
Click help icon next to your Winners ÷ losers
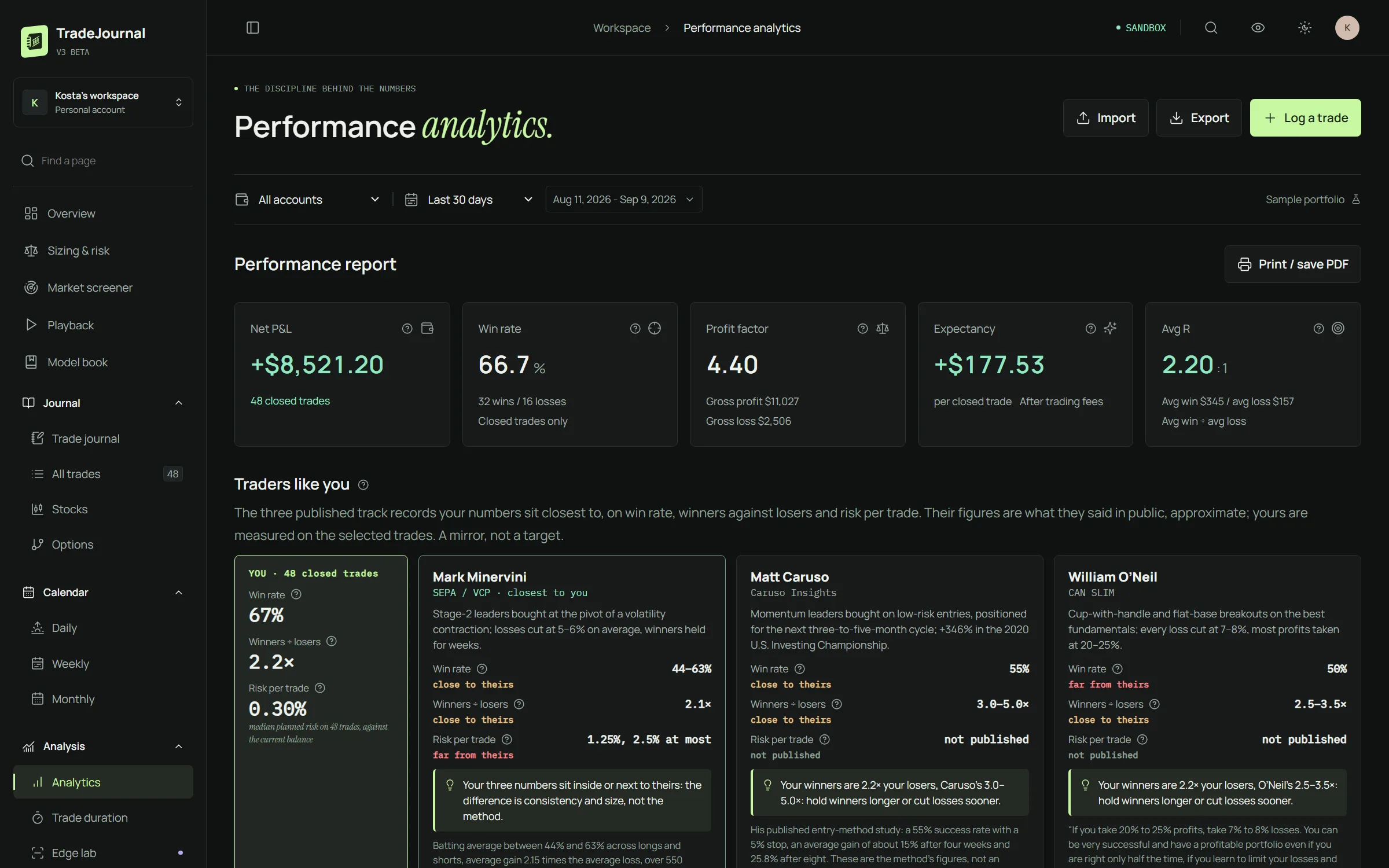click(332, 641)
